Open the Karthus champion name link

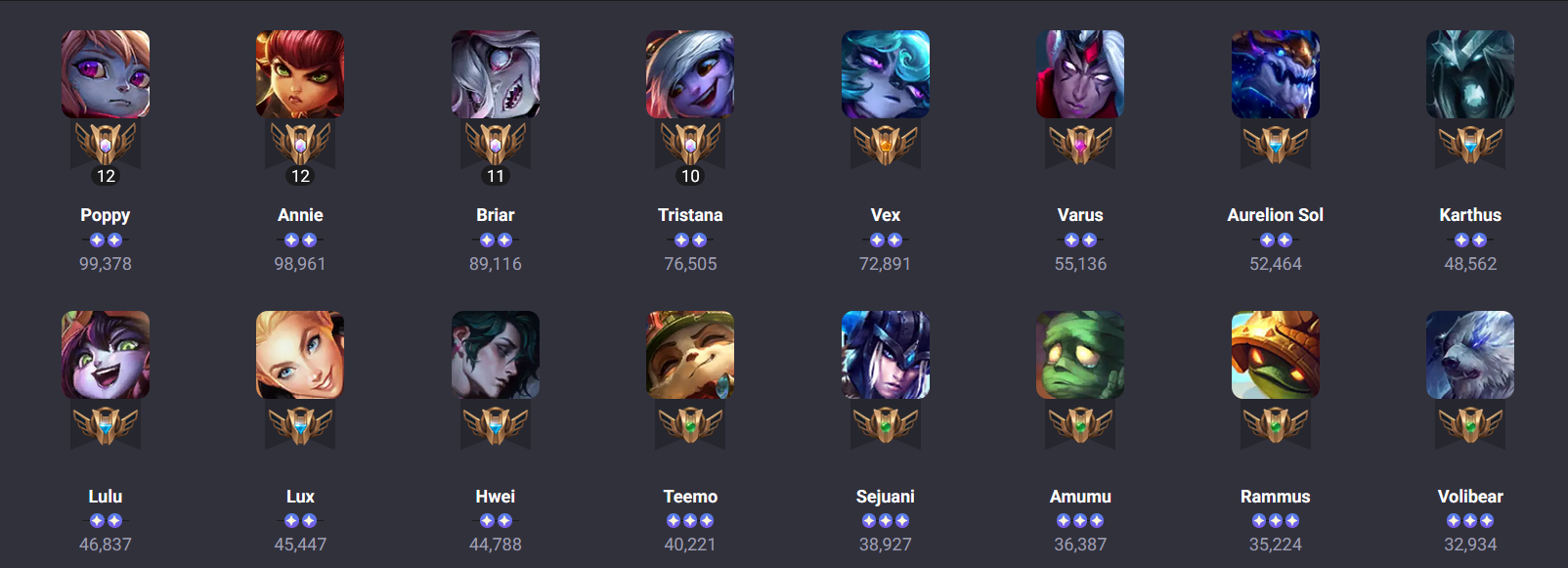1470,215
